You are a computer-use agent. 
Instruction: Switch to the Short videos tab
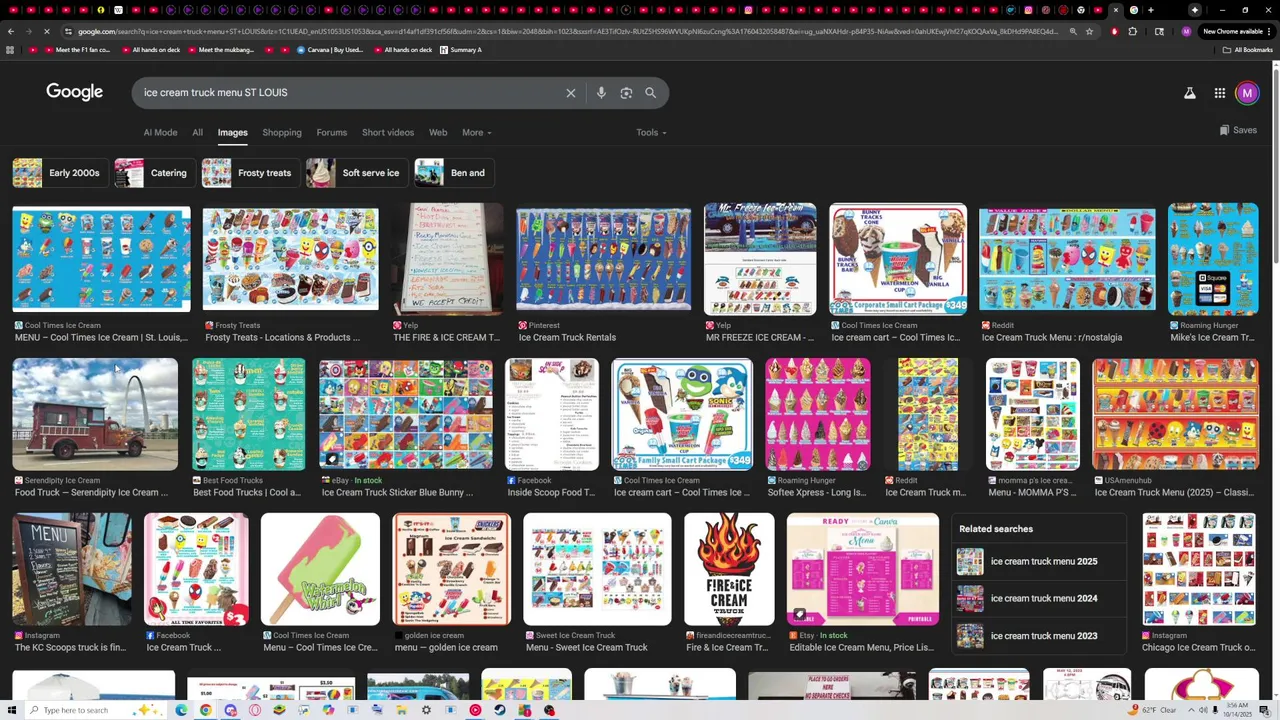click(x=388, y=132)
